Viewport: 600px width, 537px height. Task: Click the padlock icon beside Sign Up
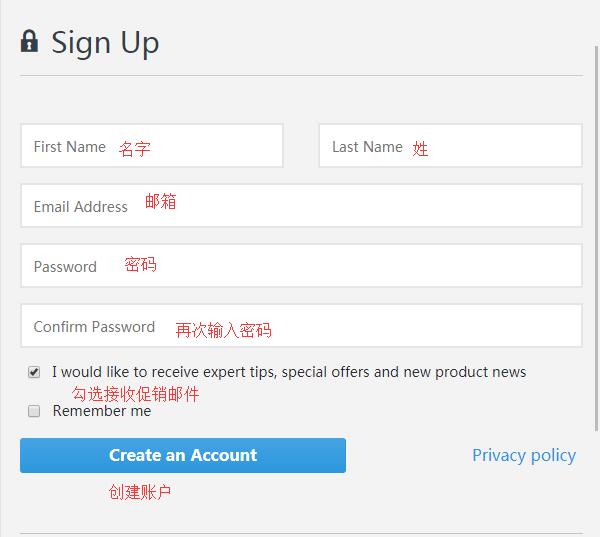pos(29,41)
